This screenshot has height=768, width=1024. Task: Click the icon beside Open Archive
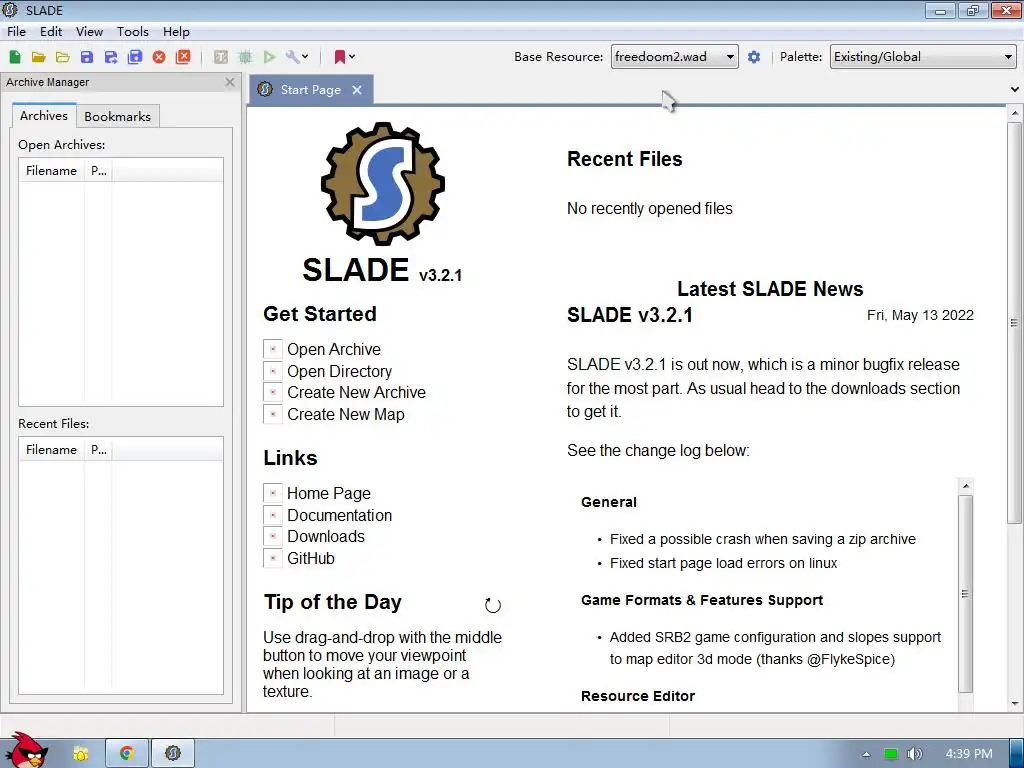pyautogui.click(x=273, y=349)
